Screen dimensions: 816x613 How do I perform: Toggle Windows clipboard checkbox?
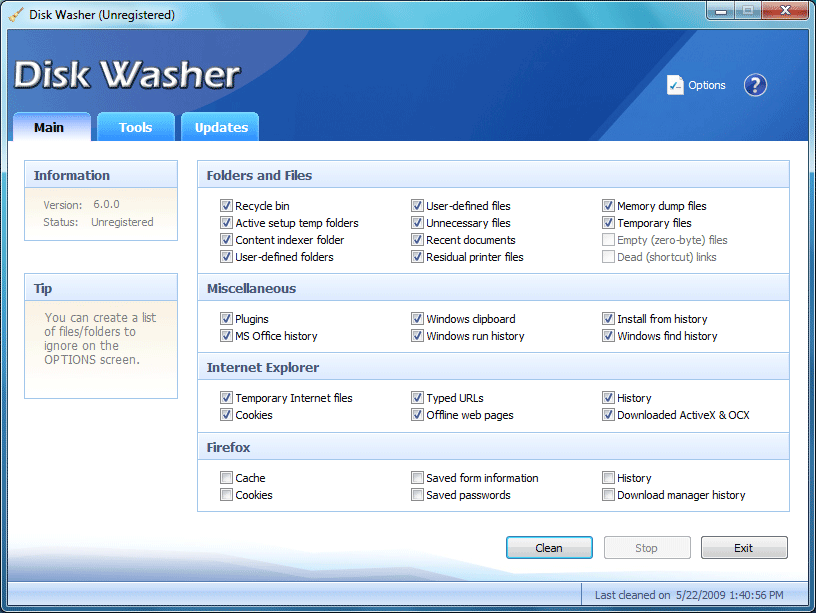417,318
